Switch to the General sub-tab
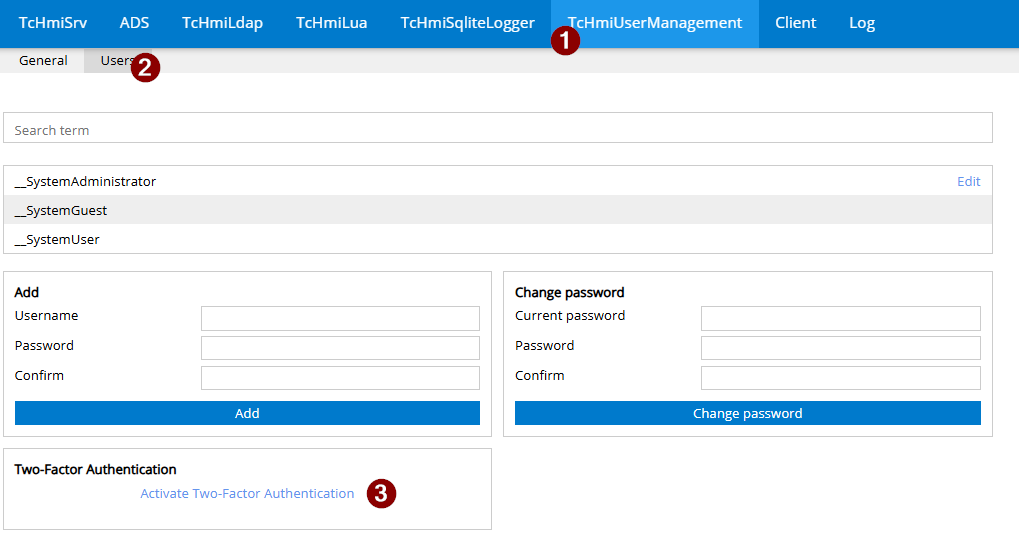 pyautogui.click(x=43, y=60)
